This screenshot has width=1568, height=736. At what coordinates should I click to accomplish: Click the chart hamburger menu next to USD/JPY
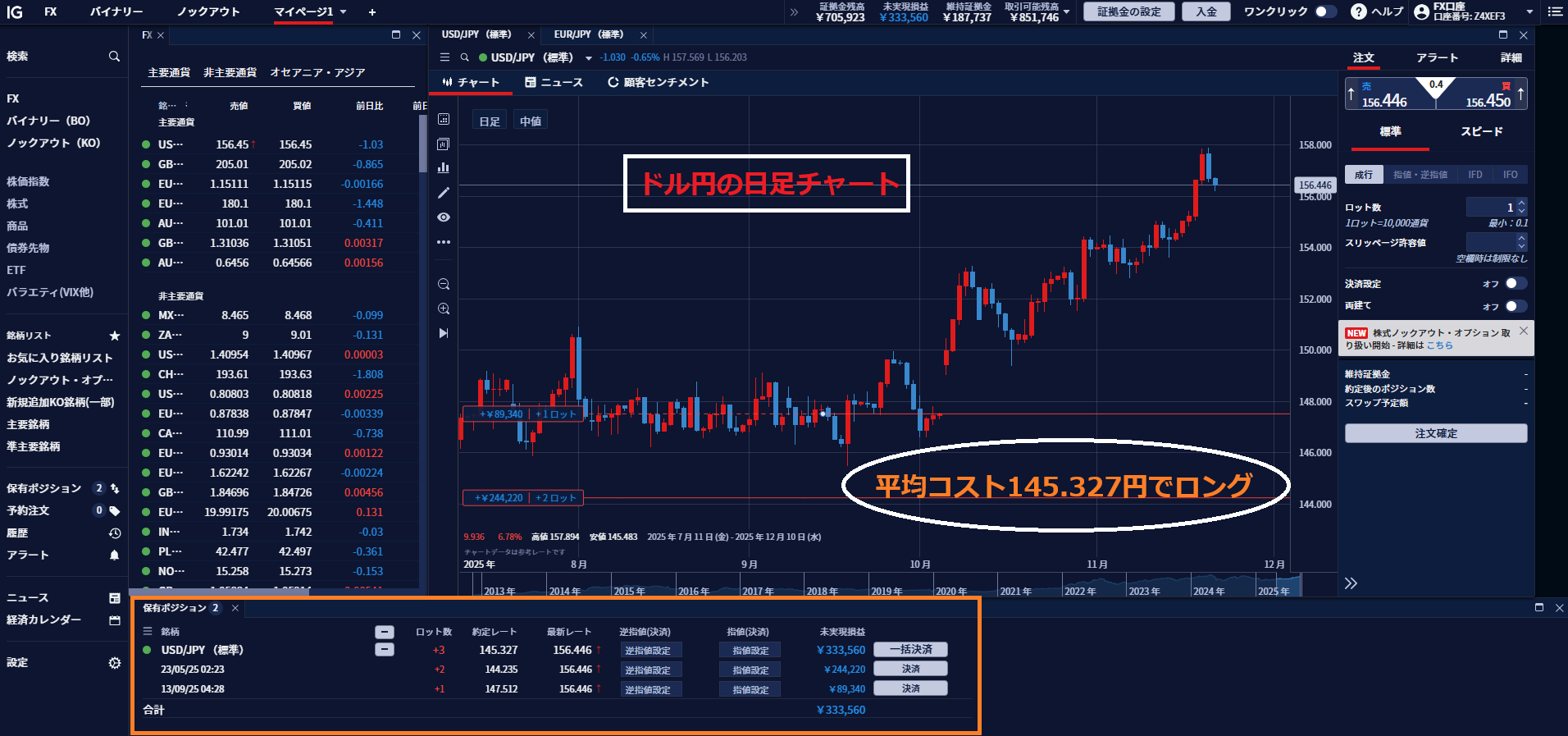point(444,57)
